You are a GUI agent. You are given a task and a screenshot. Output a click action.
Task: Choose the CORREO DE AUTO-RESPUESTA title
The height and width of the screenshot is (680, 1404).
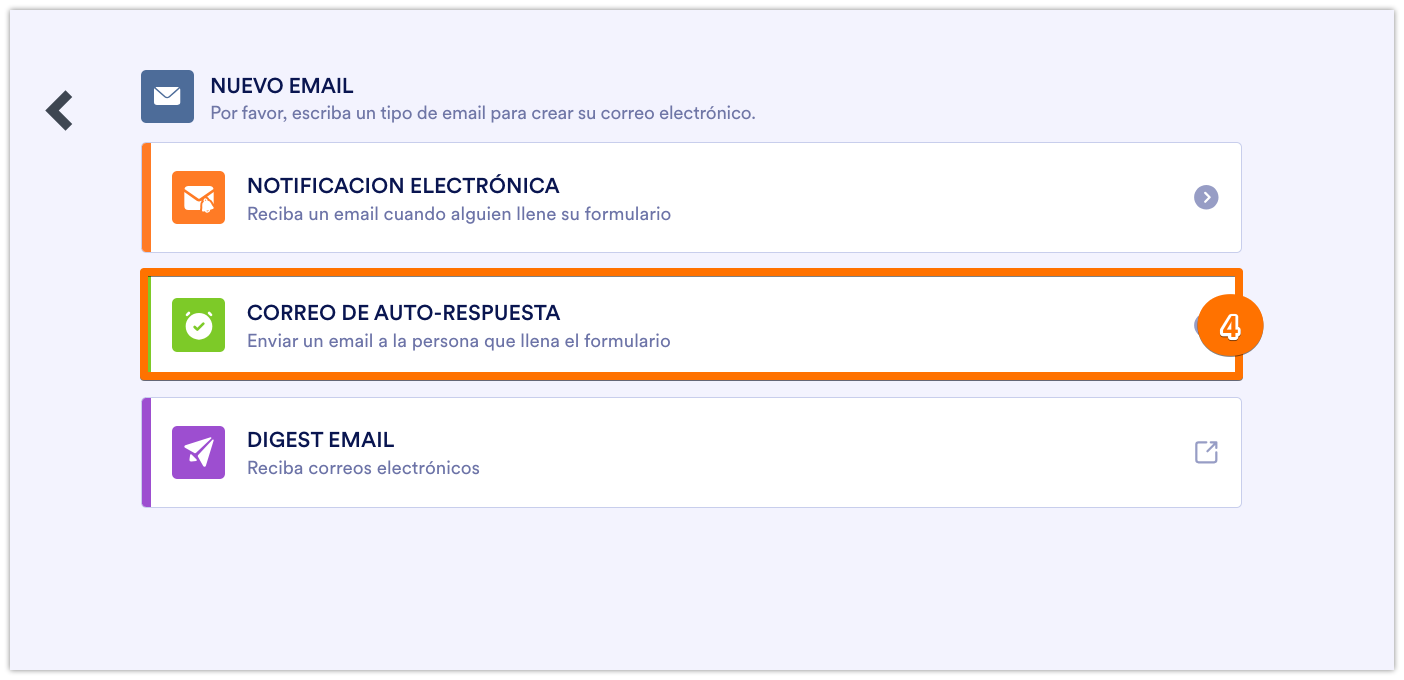[403, 313]
